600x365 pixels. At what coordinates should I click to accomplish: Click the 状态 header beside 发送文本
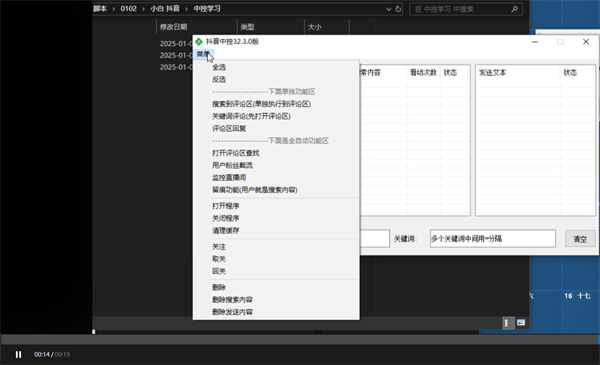pyautogui.click(x=570, y=73)
